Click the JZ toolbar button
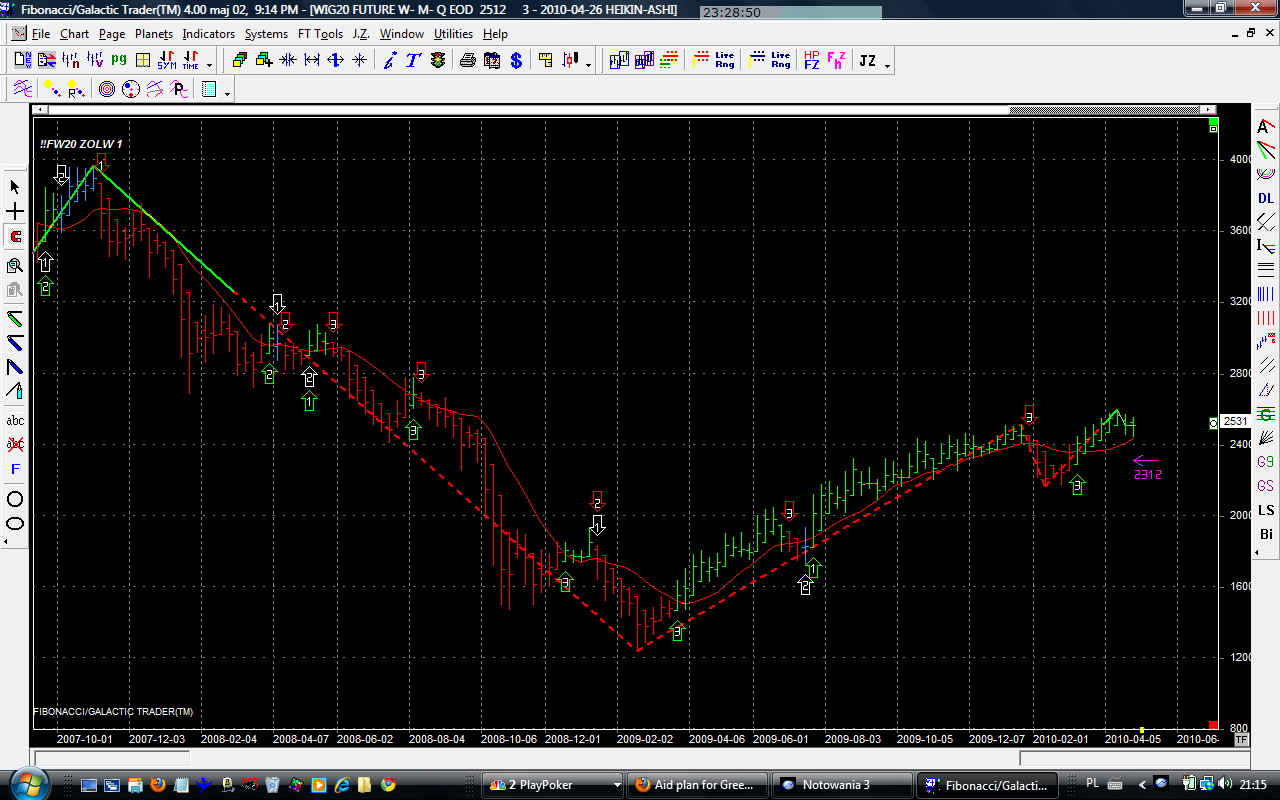 pos(867,61)
